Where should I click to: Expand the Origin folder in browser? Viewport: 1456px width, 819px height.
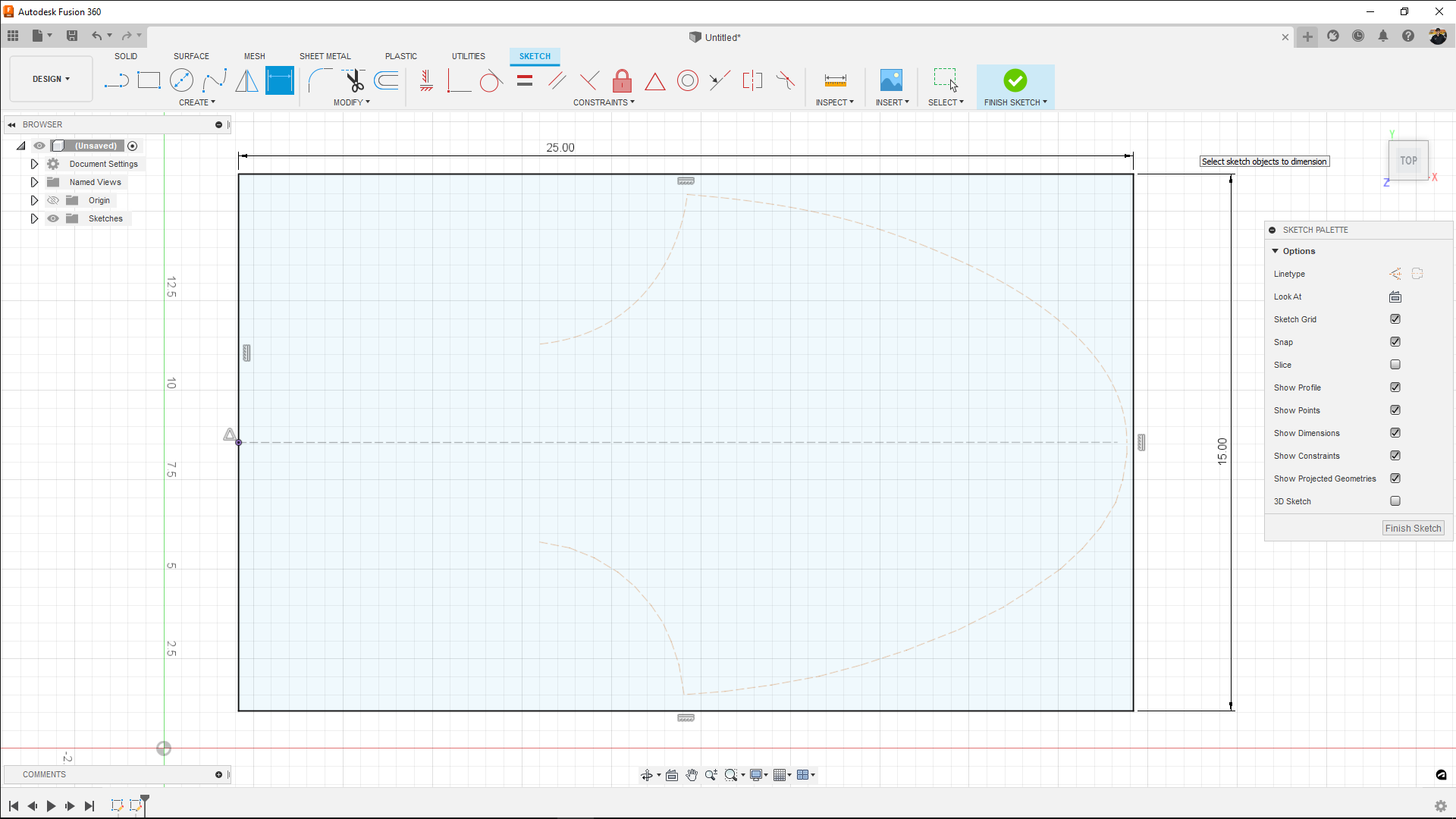click(x=34, y=200)
